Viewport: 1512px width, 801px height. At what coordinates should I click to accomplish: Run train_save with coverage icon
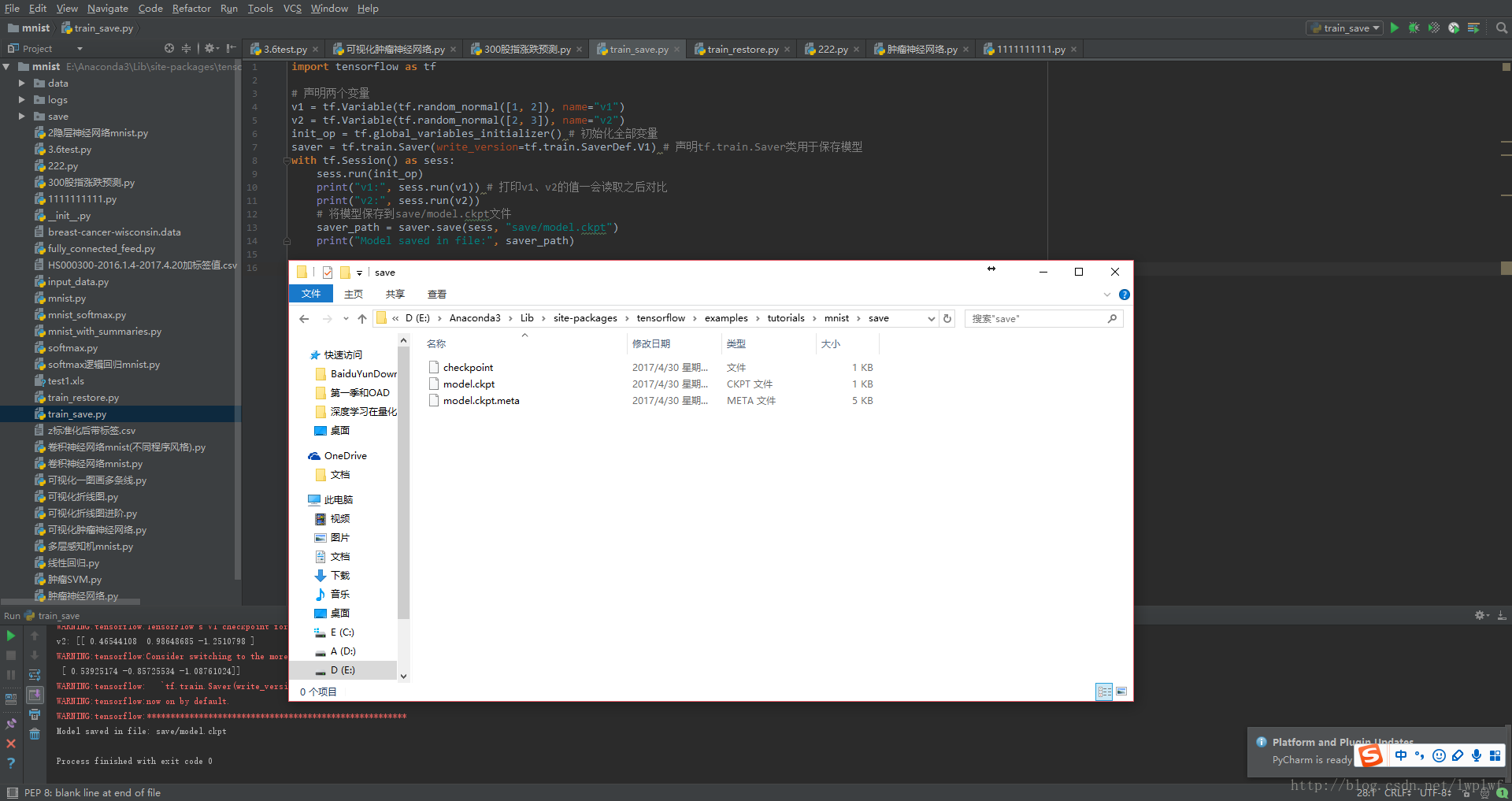pyautogui.click(x=1434, y=28)
